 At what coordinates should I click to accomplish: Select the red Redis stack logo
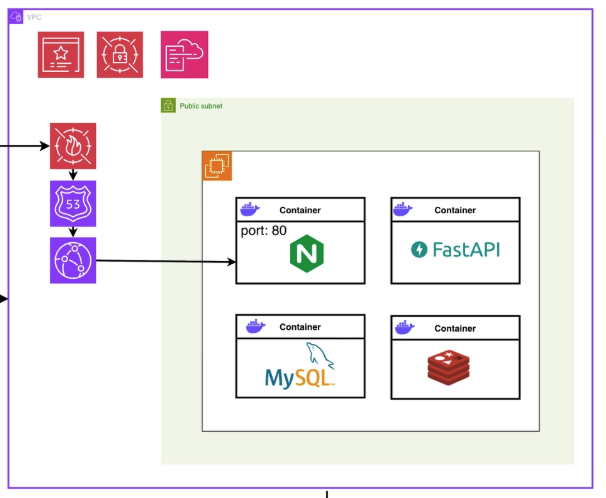click(448, 367)
